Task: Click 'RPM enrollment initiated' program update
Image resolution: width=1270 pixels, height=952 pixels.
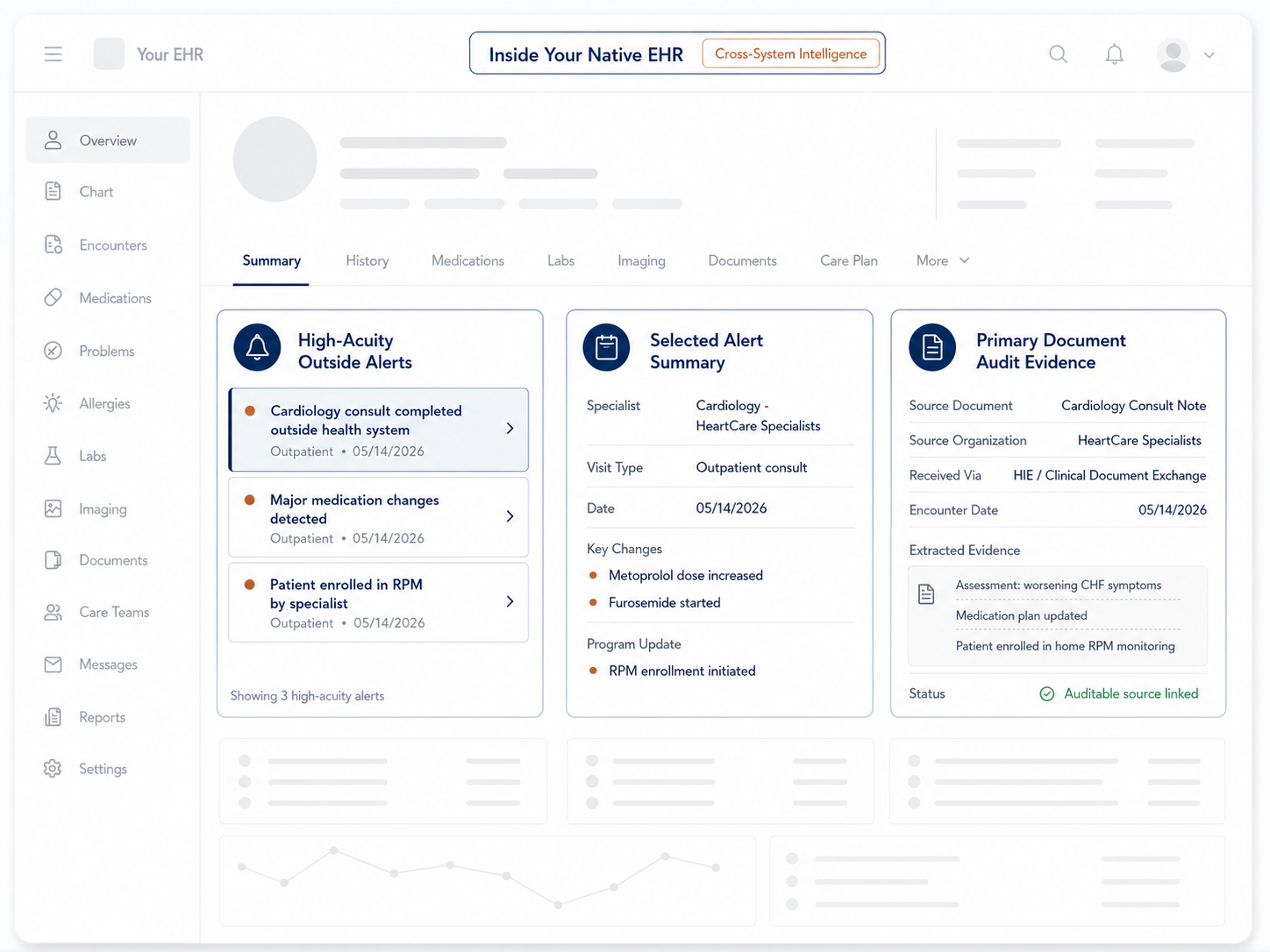Action: coord(682,671)
